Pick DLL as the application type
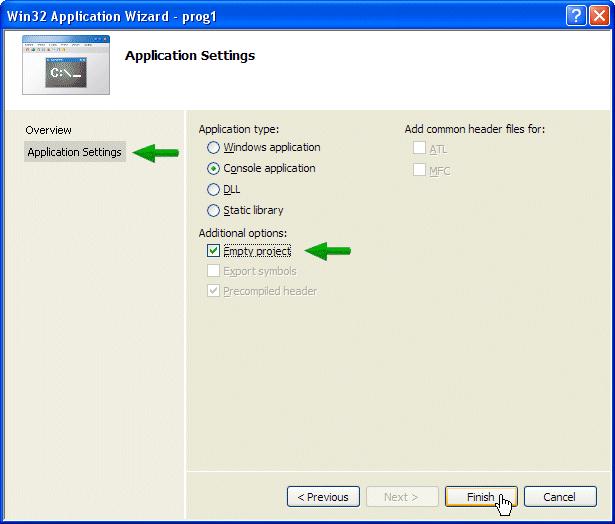The width and height of the screenshot is (615, 524). coord(213,190)
